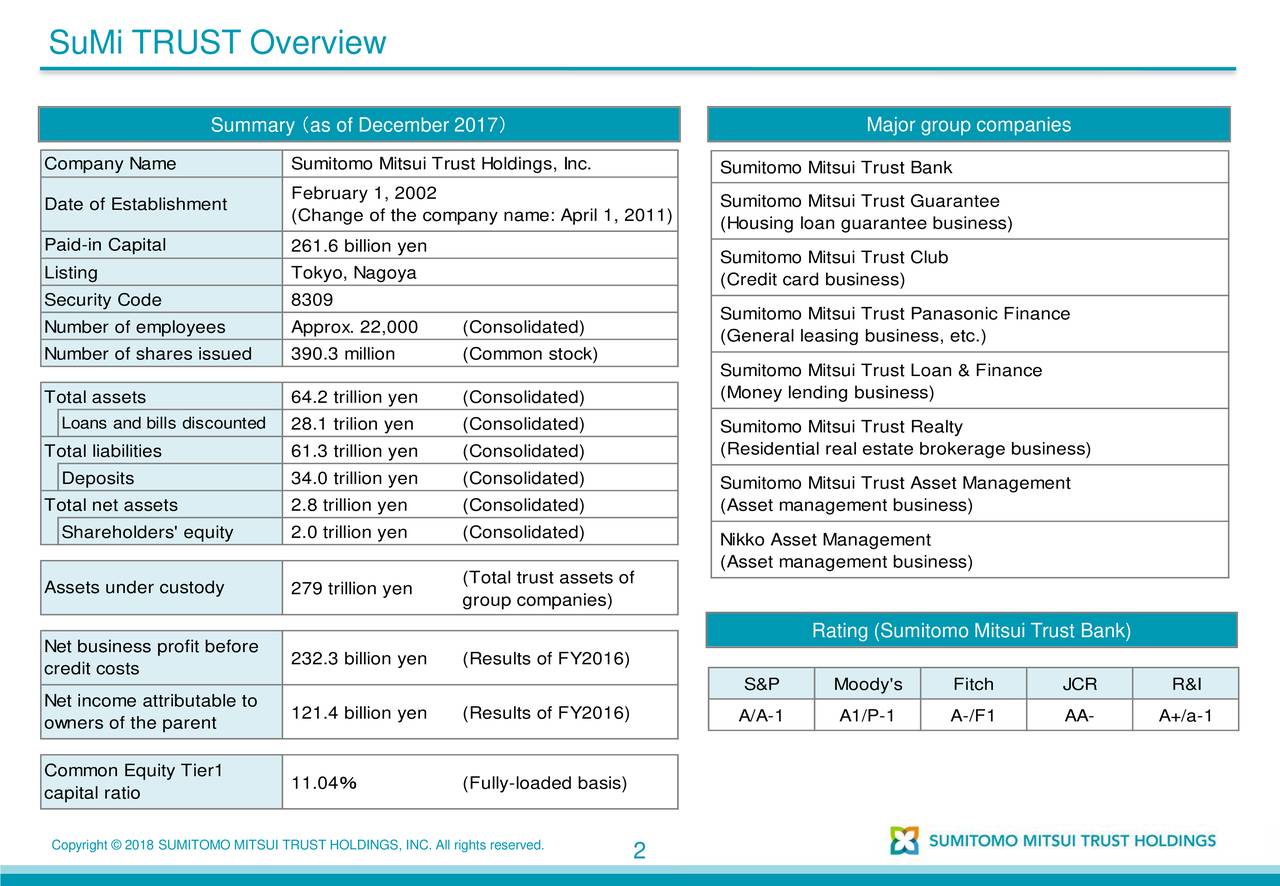Select the '2.0 trillion yen' value

pyautogui.click(x=349, y=532)
